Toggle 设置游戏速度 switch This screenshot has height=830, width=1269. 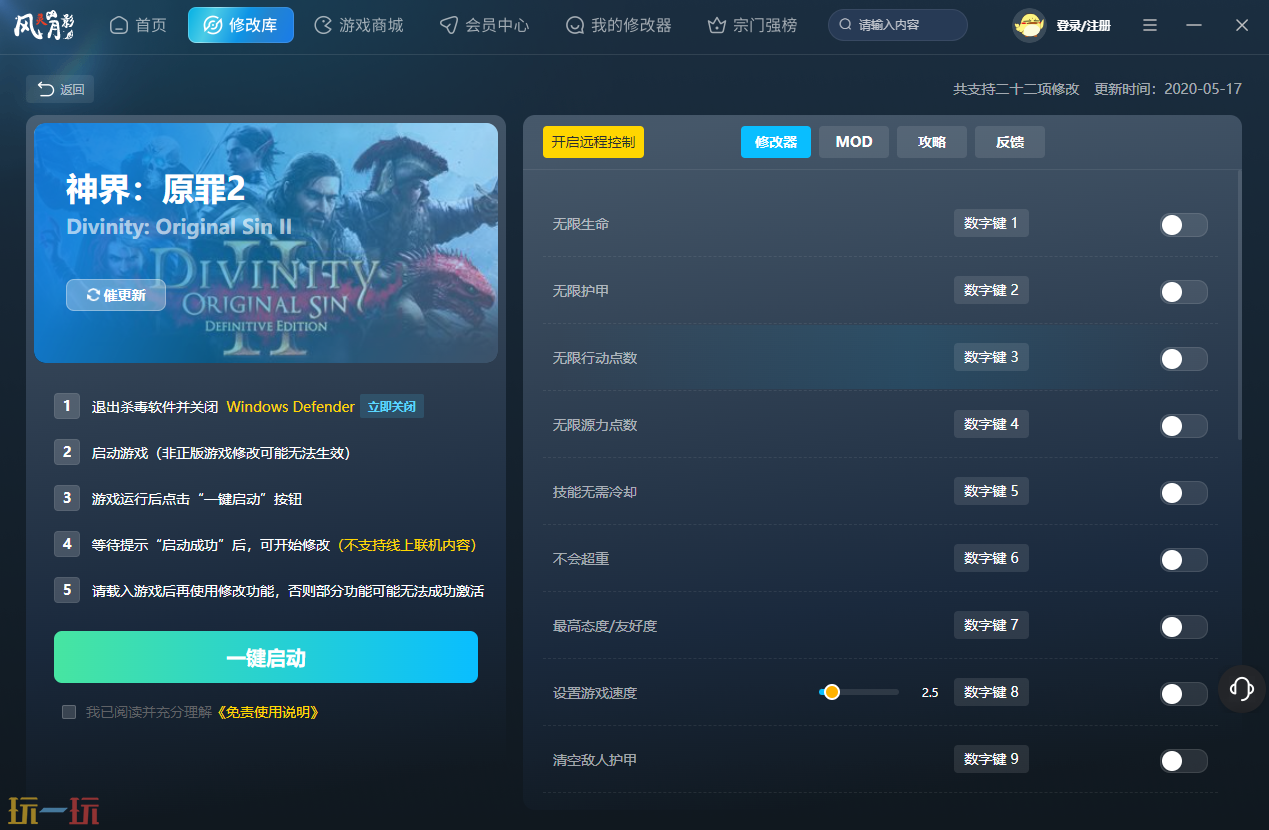click(1184, 694)
